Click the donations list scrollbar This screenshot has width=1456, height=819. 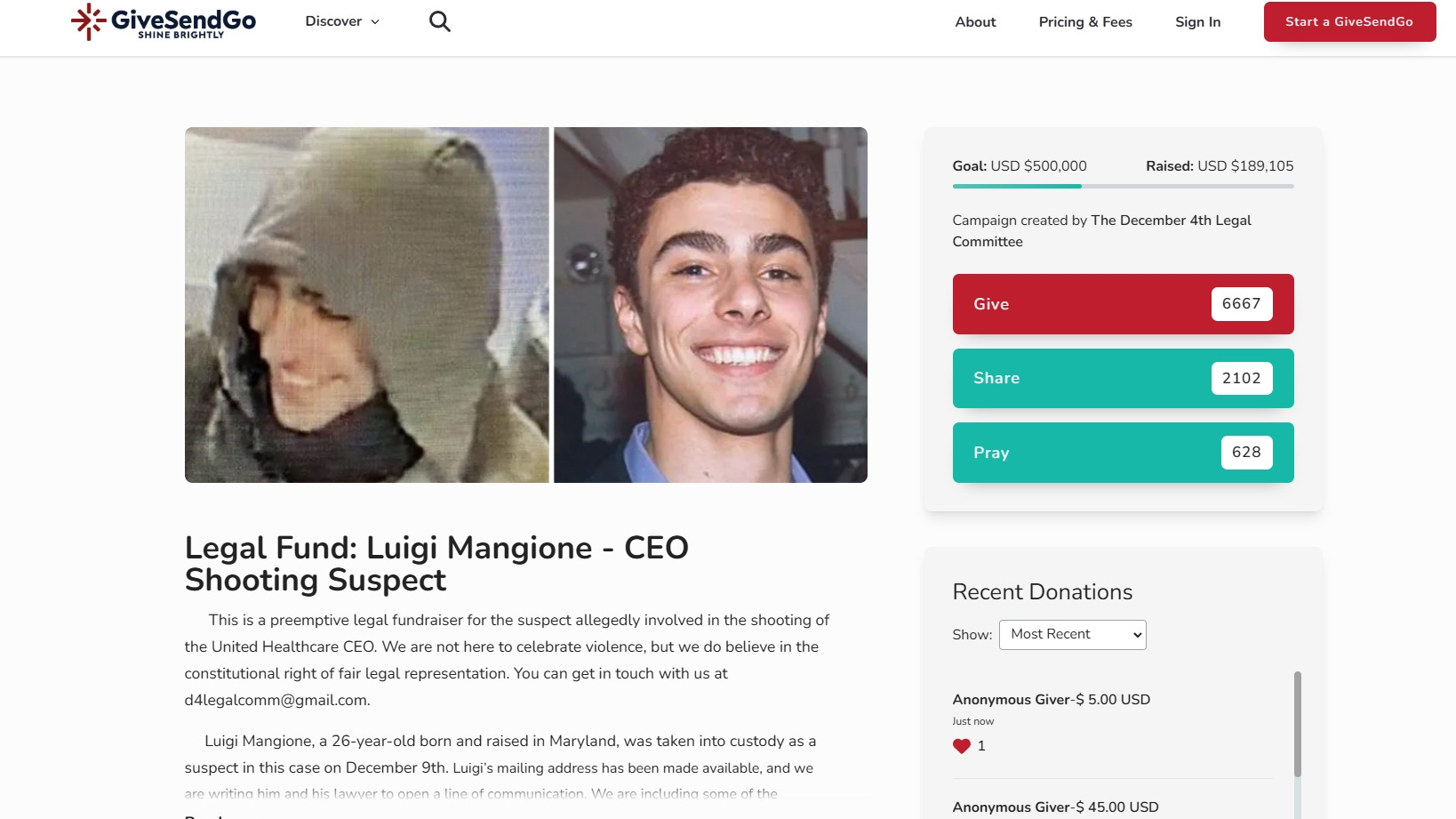[x=1298, y=725]
